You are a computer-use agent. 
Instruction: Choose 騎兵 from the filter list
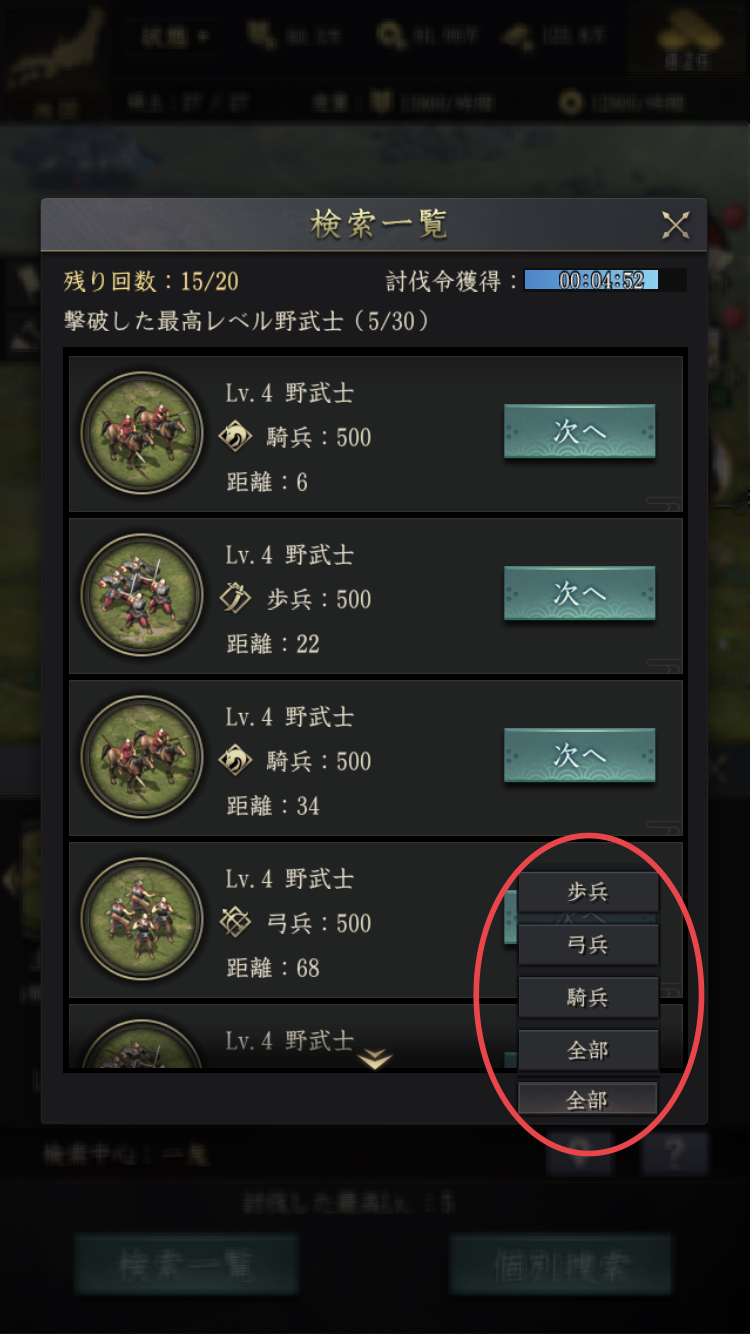(588, 998)
